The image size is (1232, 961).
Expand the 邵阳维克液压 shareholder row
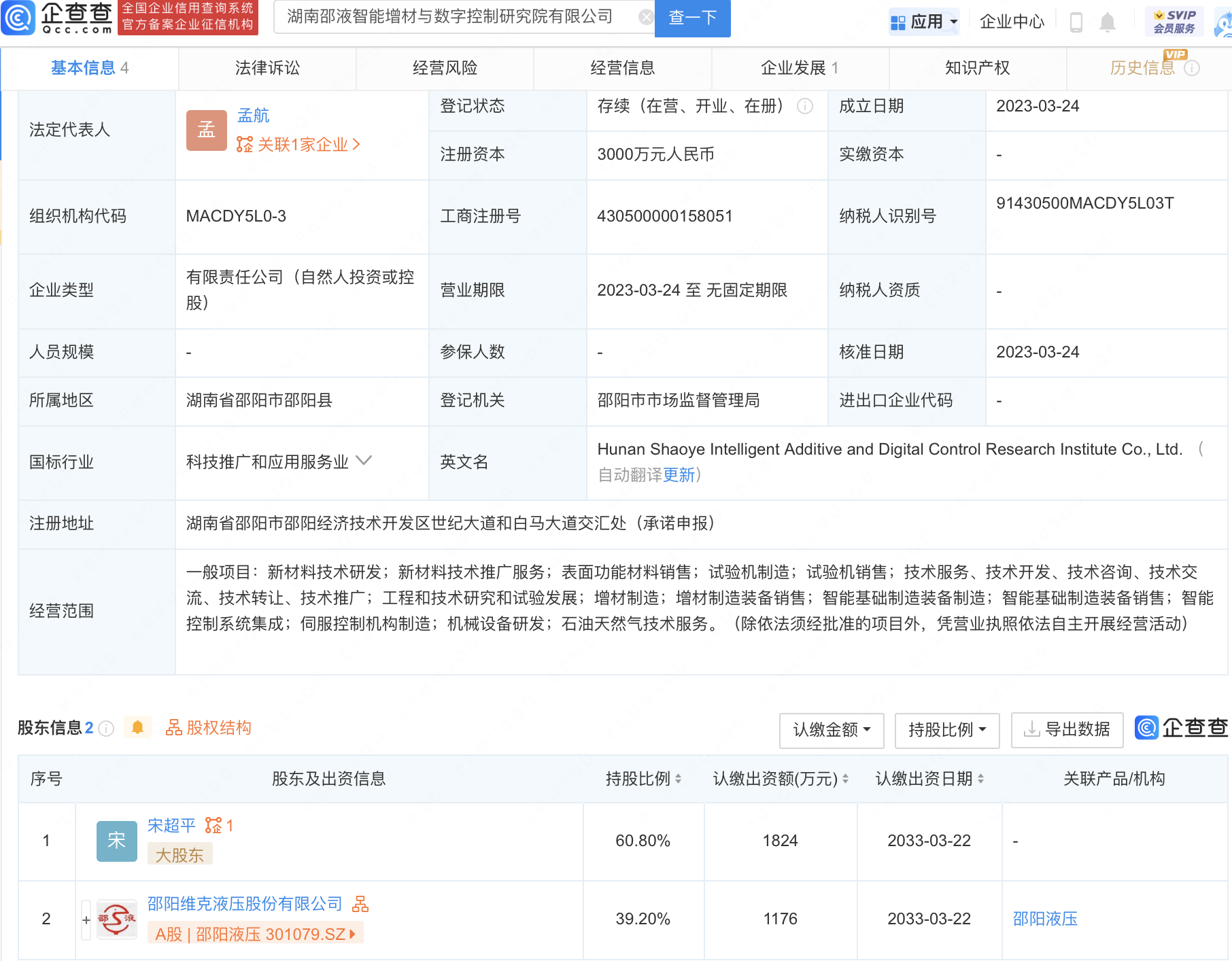click(x=86, y=920)
